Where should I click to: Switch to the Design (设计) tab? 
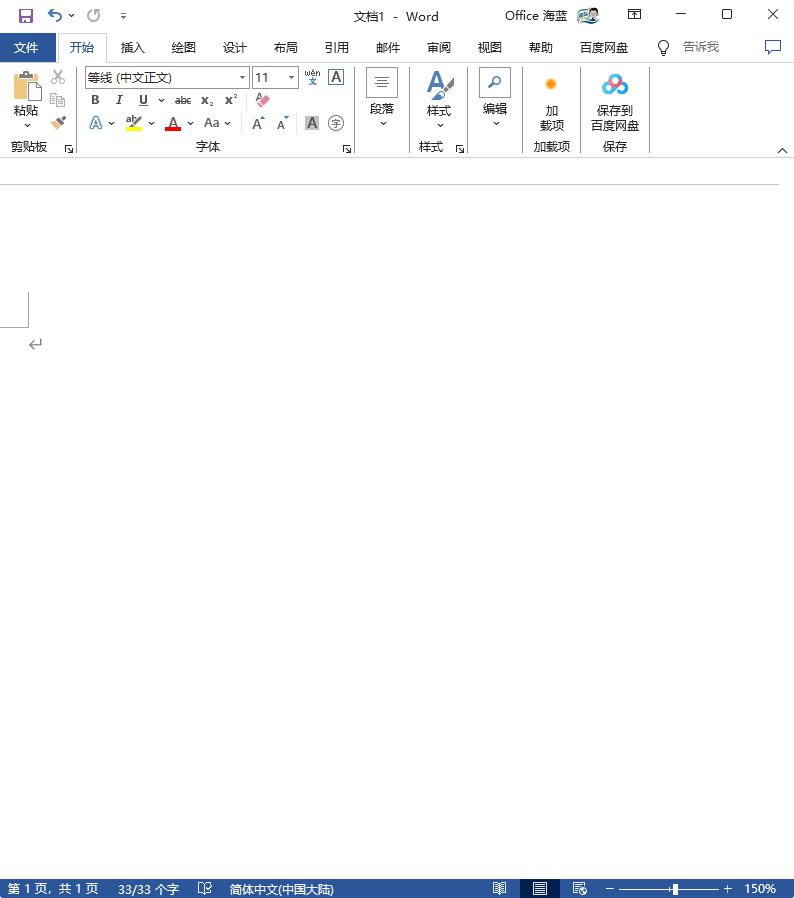[234, 48]
